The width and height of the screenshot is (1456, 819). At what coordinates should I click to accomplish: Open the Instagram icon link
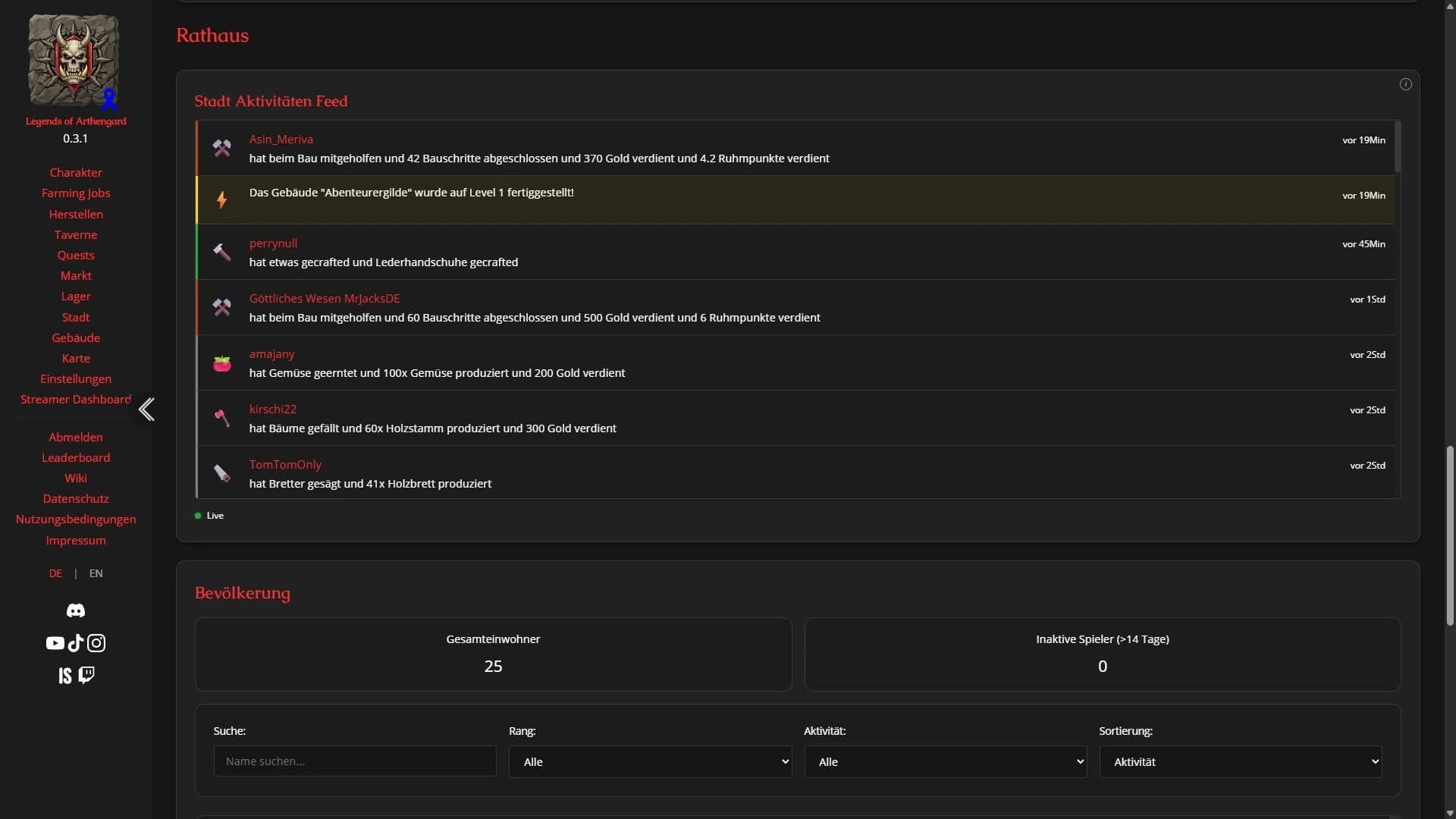pyautogui.click(x=96, y=643)
